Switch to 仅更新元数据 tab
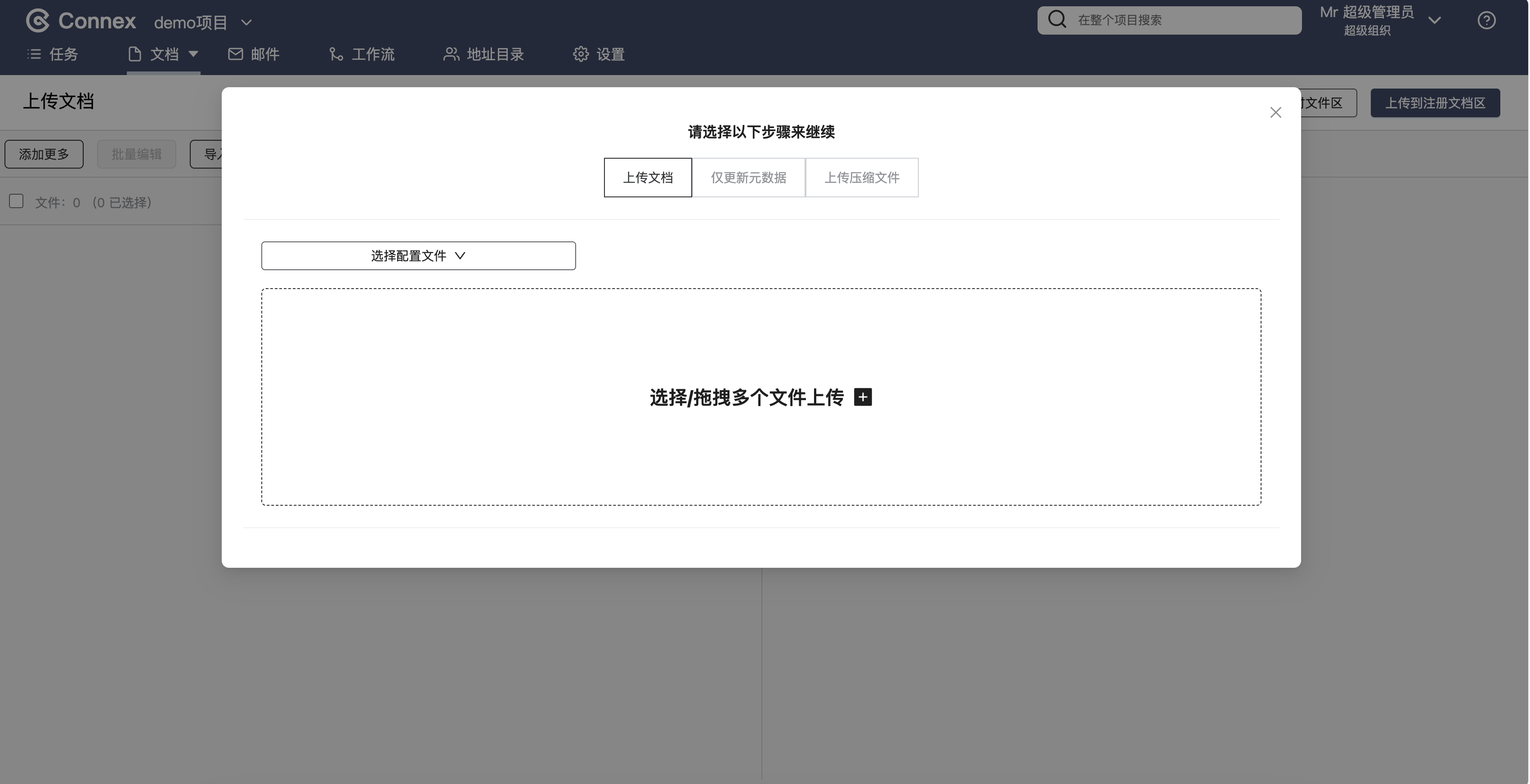Screen dimensions: 1530x784 pos(748,178)
